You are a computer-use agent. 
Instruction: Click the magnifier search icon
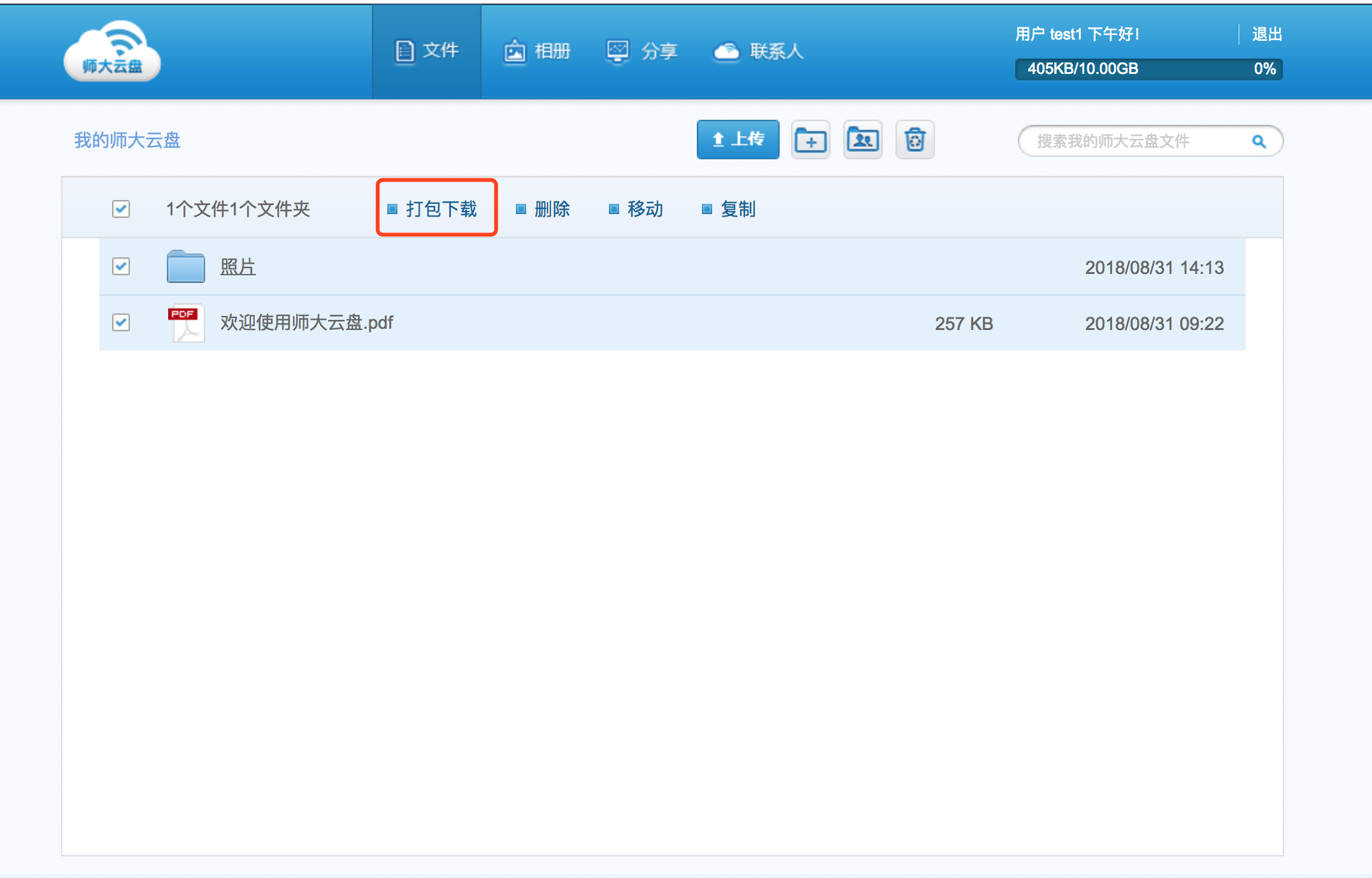1259,141
